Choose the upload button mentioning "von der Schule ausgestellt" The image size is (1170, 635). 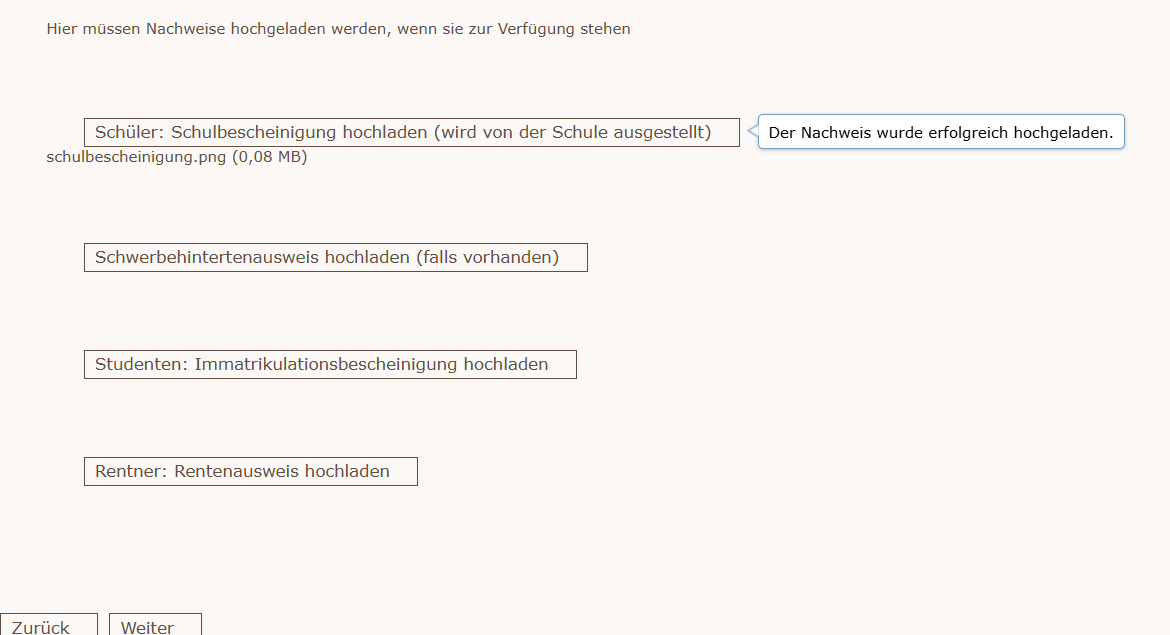click(411, 132)
